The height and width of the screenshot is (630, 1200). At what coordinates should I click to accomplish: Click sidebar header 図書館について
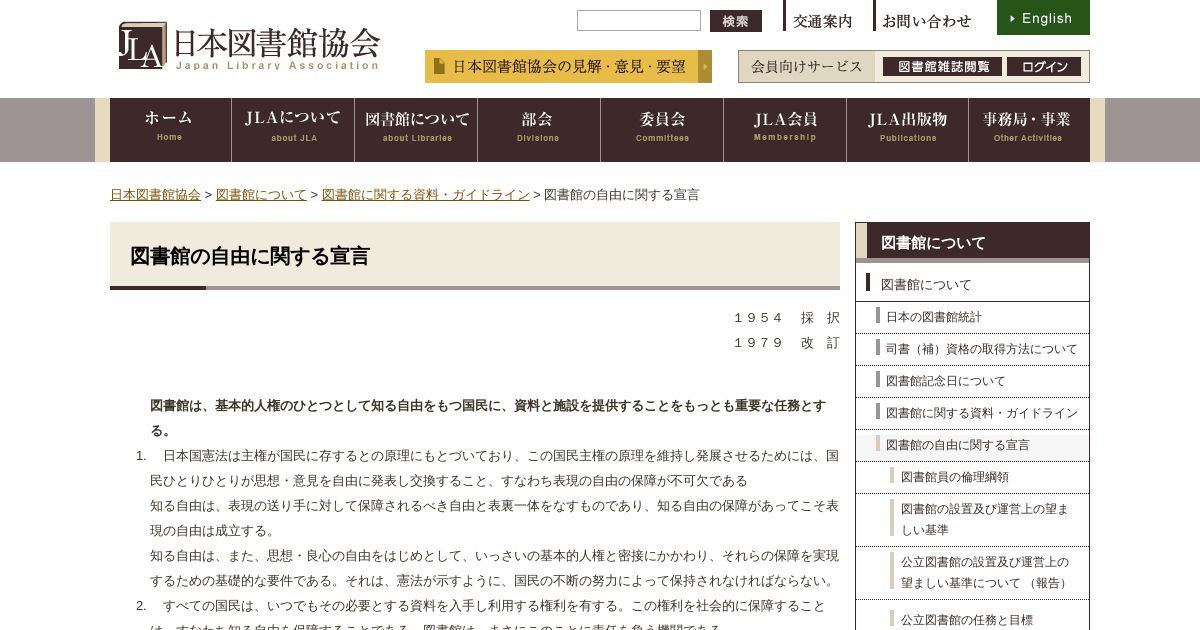[x=972, y=242]
